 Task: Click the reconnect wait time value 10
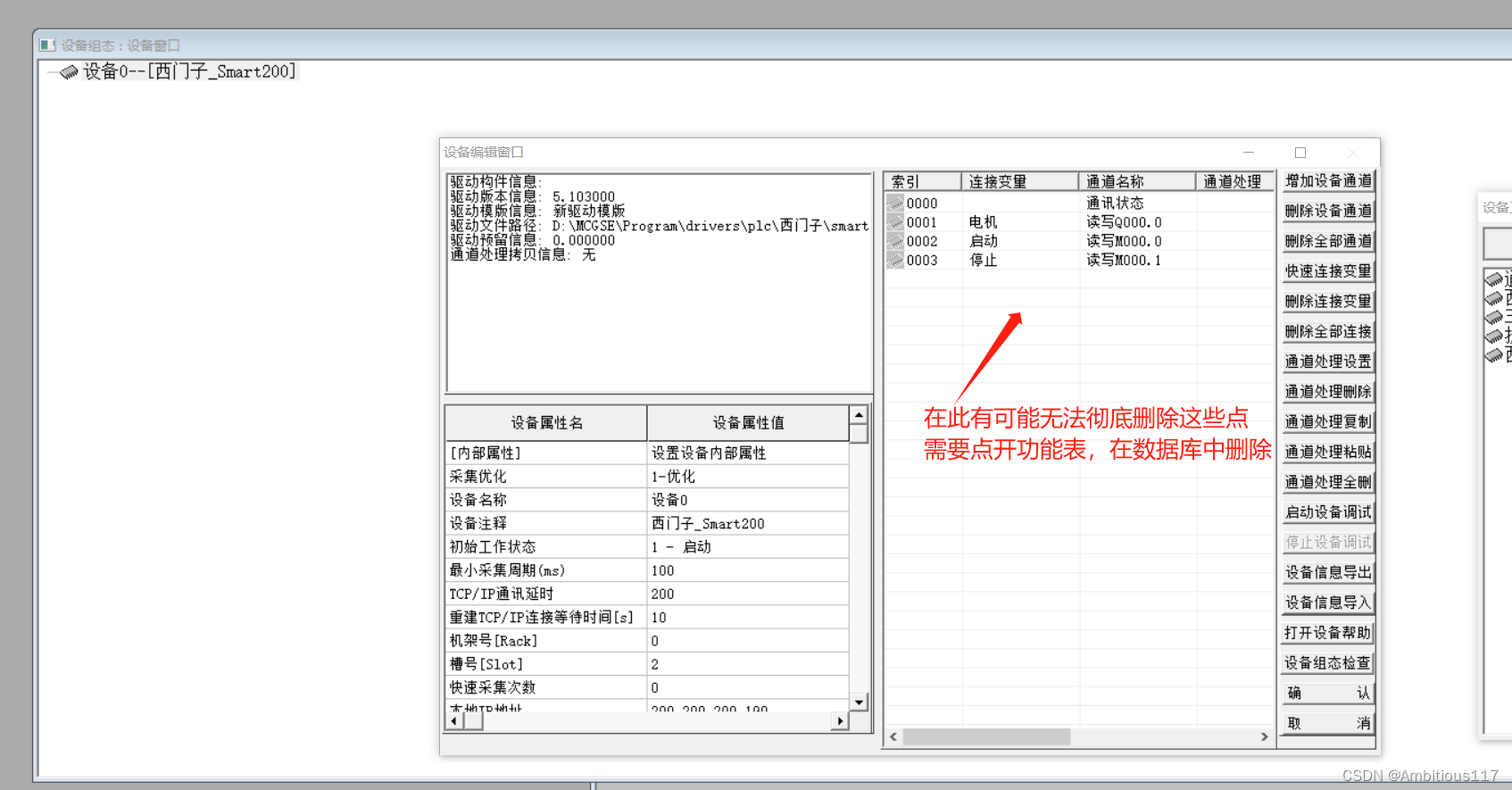pos(748,617)
